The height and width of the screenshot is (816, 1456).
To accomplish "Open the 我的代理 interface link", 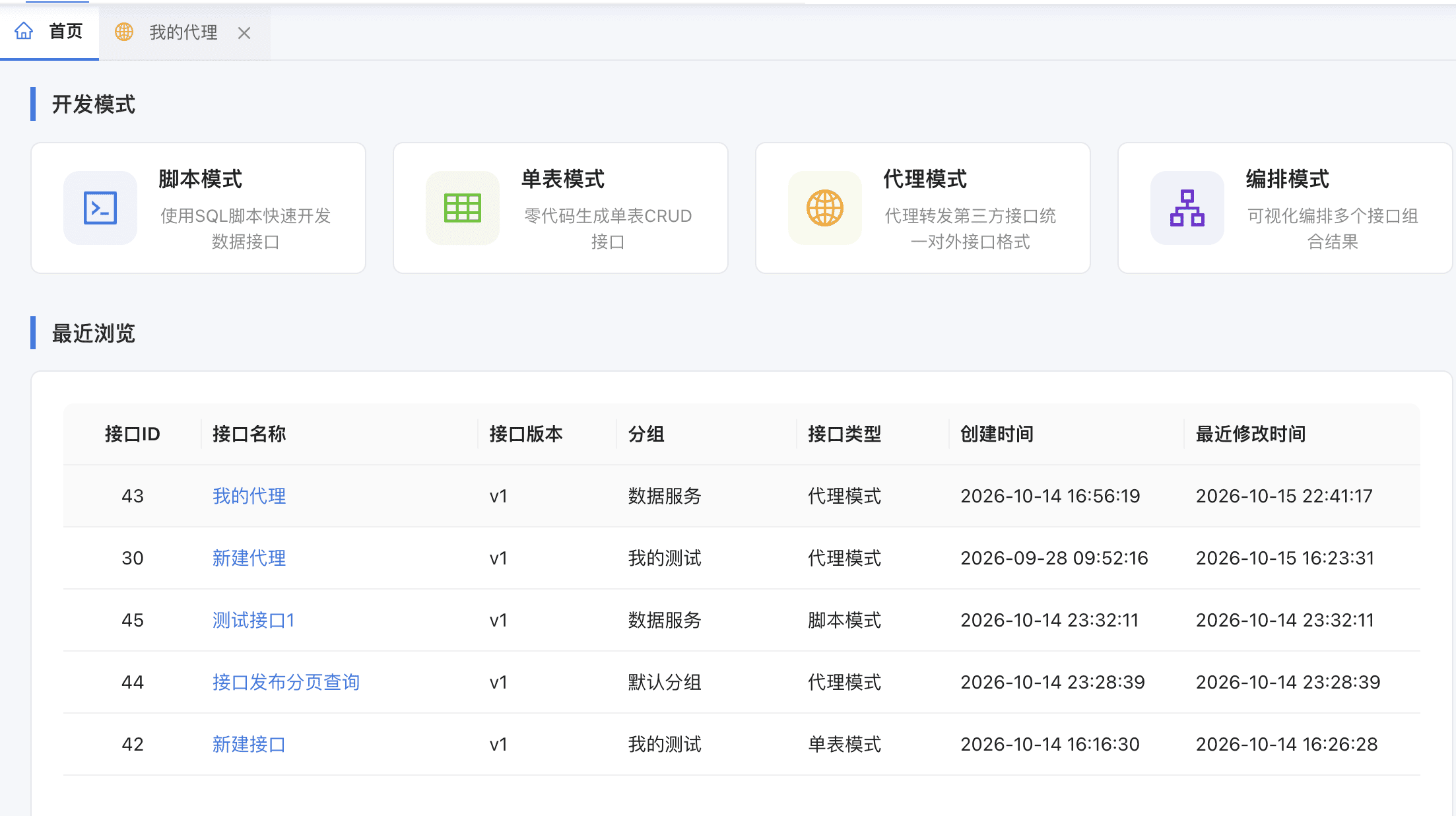I will [x=249, y=496].
